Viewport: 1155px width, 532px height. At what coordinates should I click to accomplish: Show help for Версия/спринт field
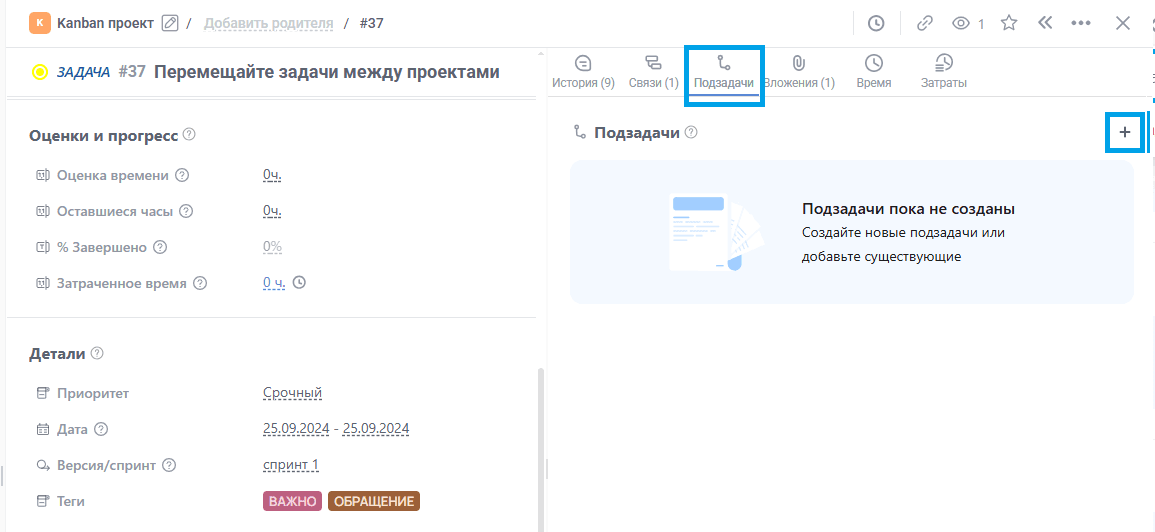[169, 465]
